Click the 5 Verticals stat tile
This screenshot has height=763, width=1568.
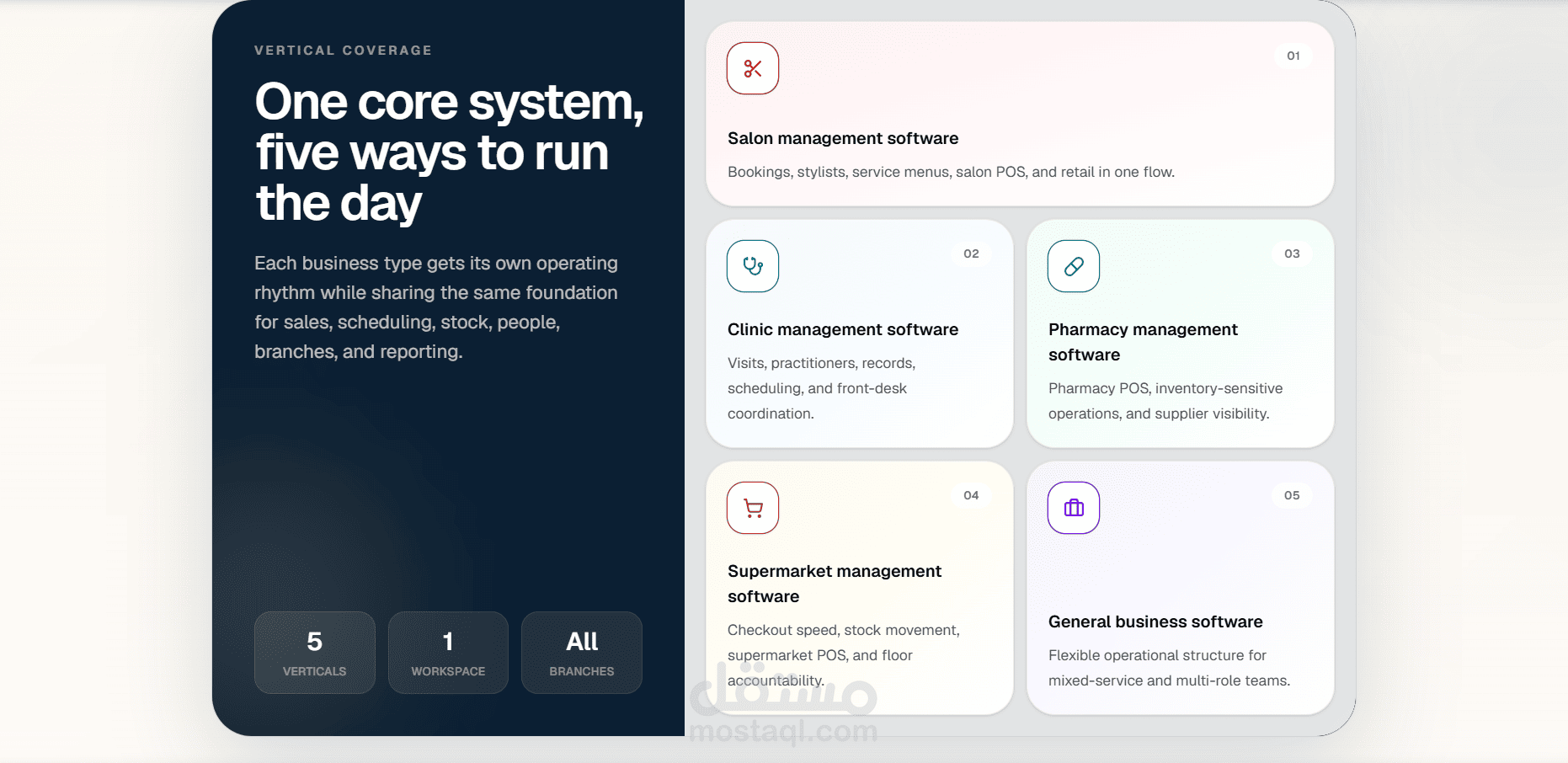315,653
